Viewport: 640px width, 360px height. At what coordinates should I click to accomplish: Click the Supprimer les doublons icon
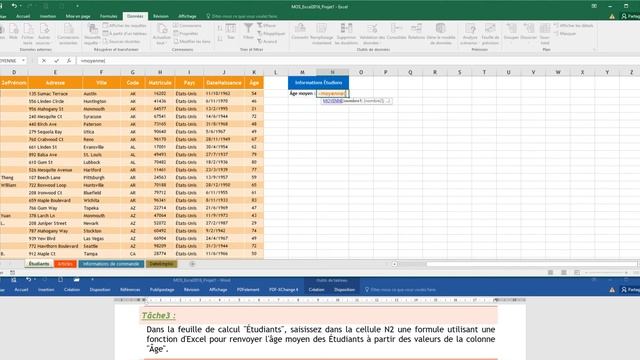(346, 29)
